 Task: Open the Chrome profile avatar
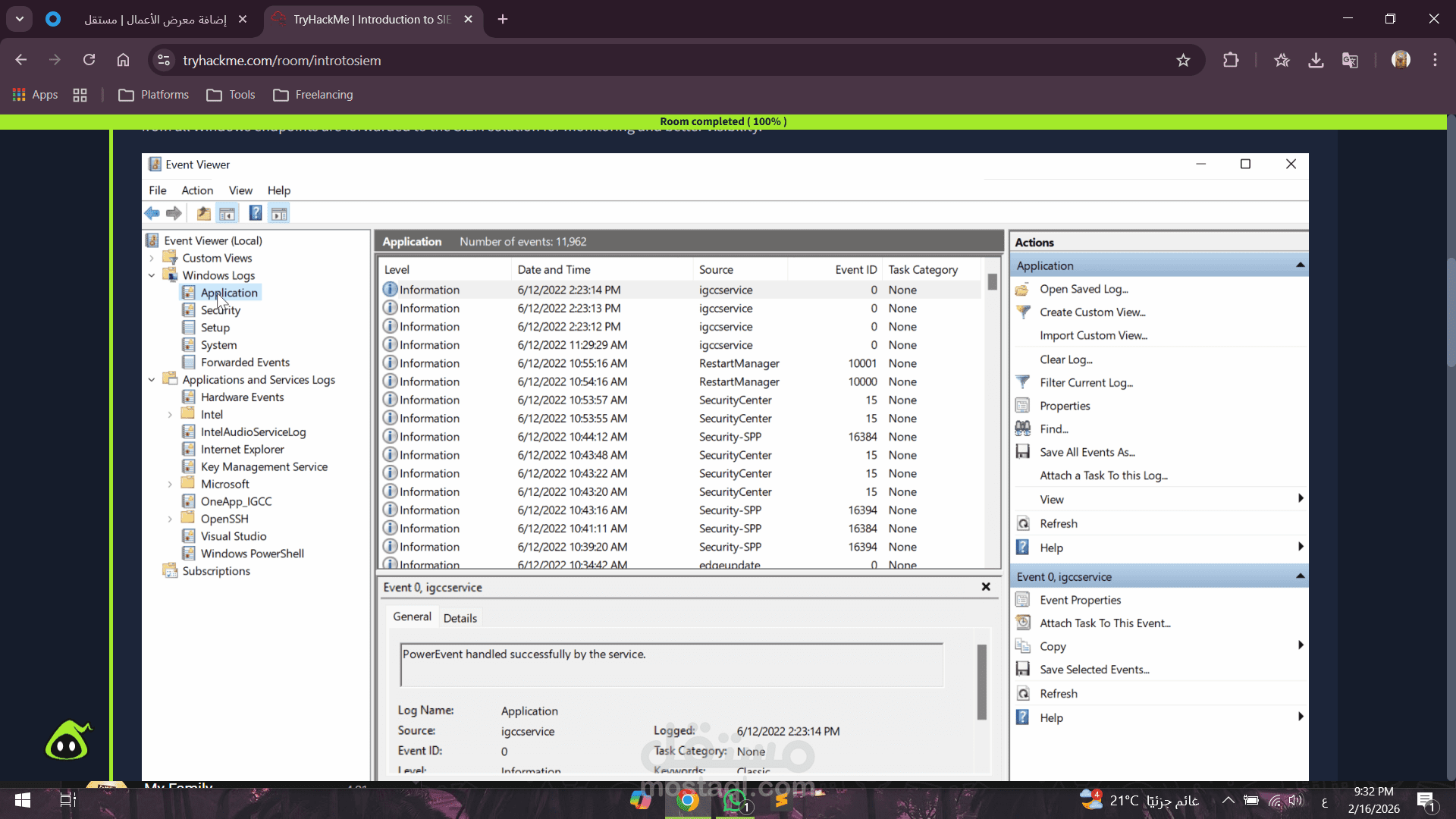pos(1401,60)
